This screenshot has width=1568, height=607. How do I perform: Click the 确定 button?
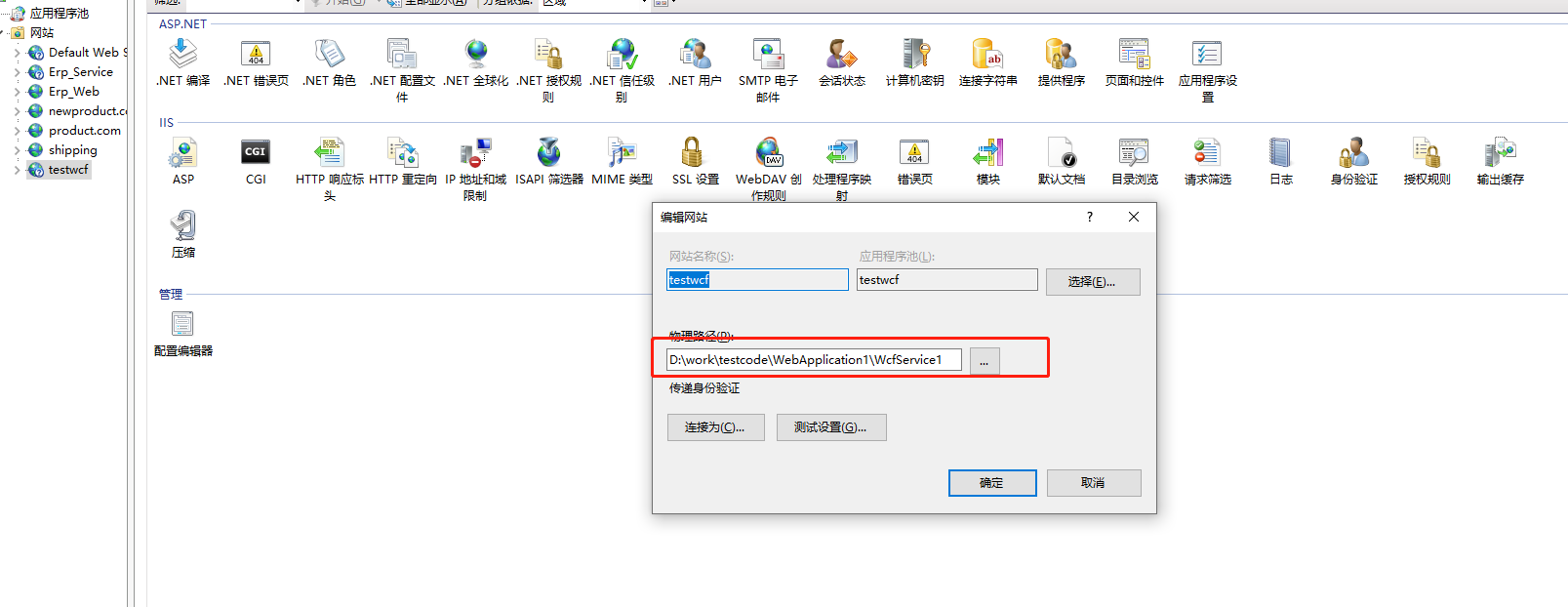992,483
